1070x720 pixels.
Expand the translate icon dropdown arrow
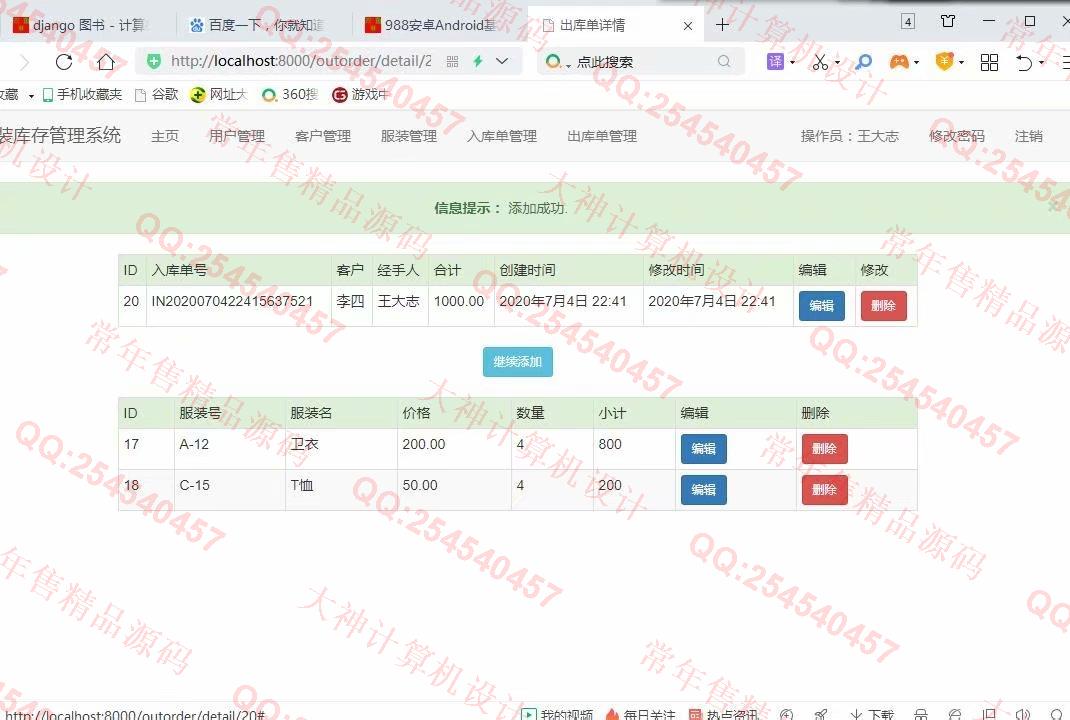point(792,62)
